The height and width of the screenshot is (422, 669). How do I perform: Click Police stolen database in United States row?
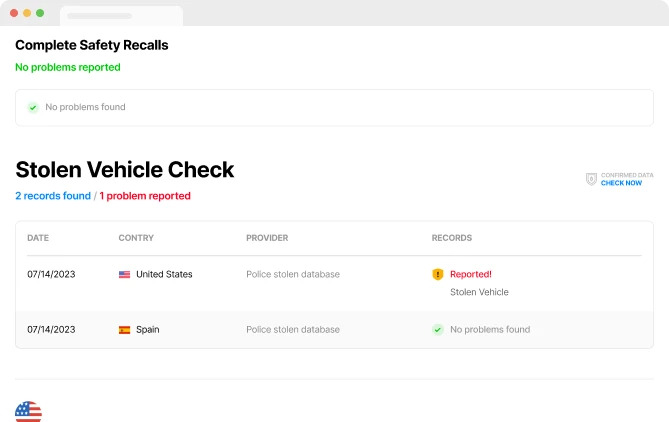pyautogui.click(x=293, y=274)
